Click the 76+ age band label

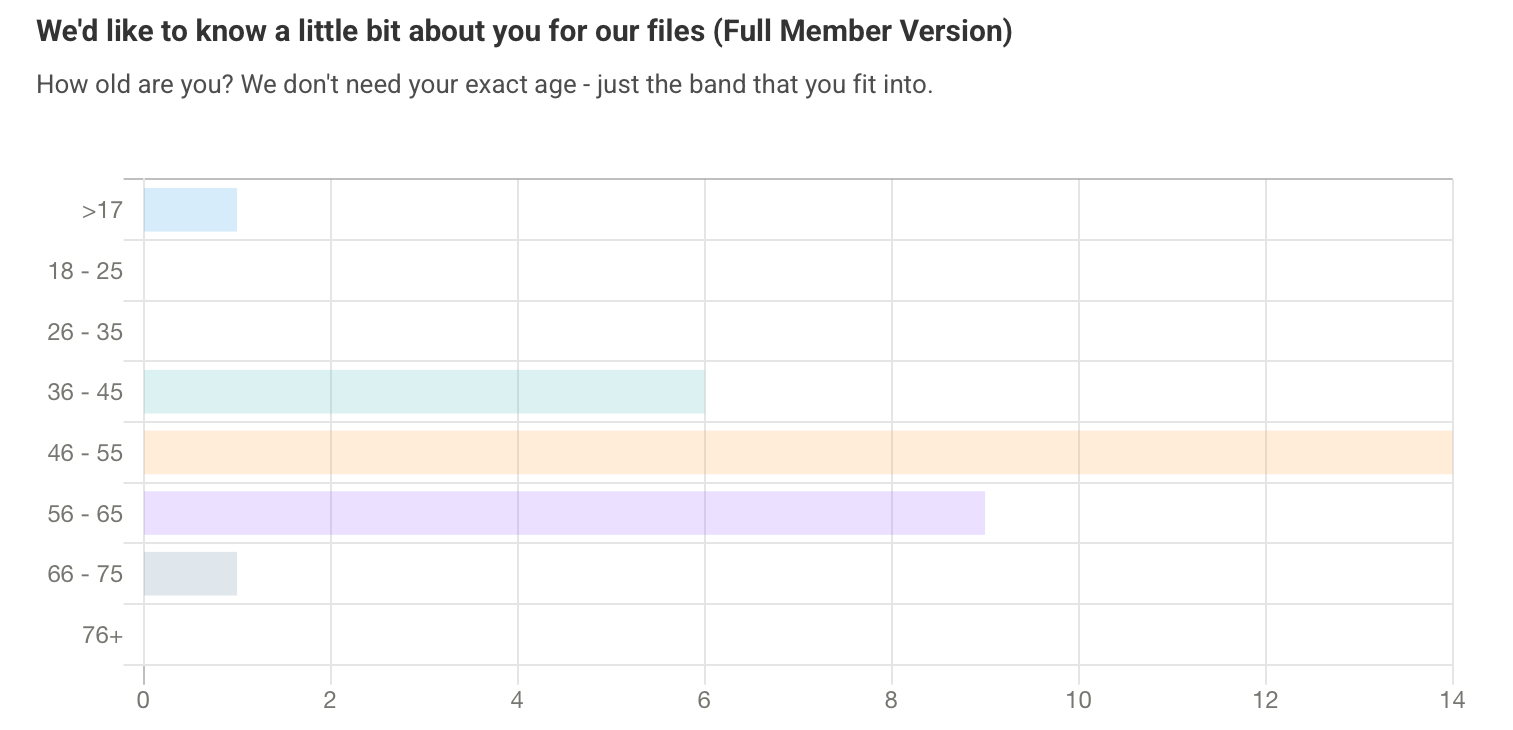[x=102, y=635]
